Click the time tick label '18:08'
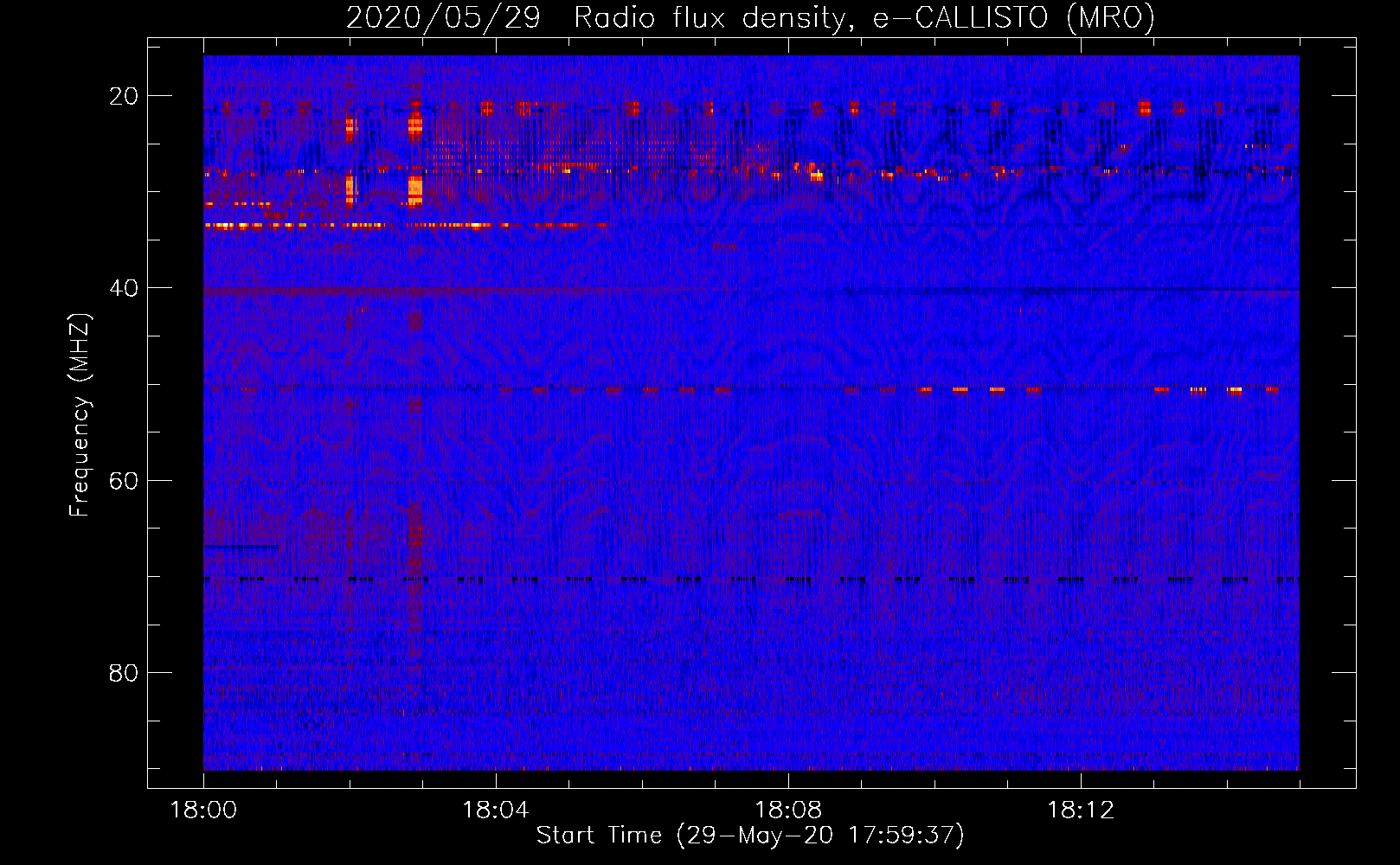This screenshot has height=865, width=1400. 788,811
